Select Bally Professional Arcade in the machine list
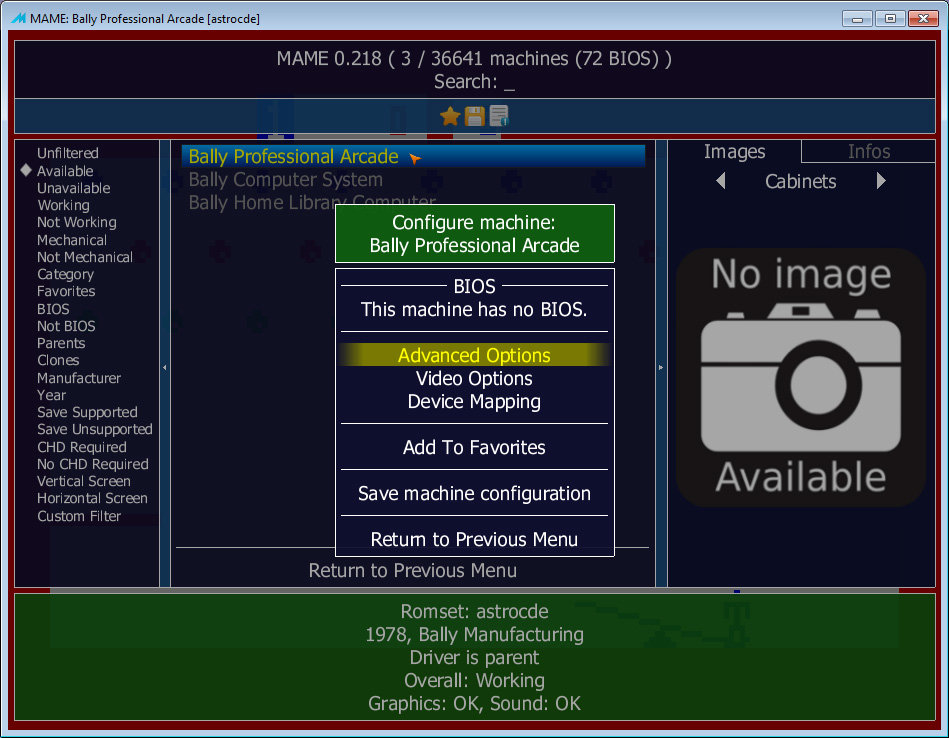This screenshot has height=738, width=949. (413, 156)
